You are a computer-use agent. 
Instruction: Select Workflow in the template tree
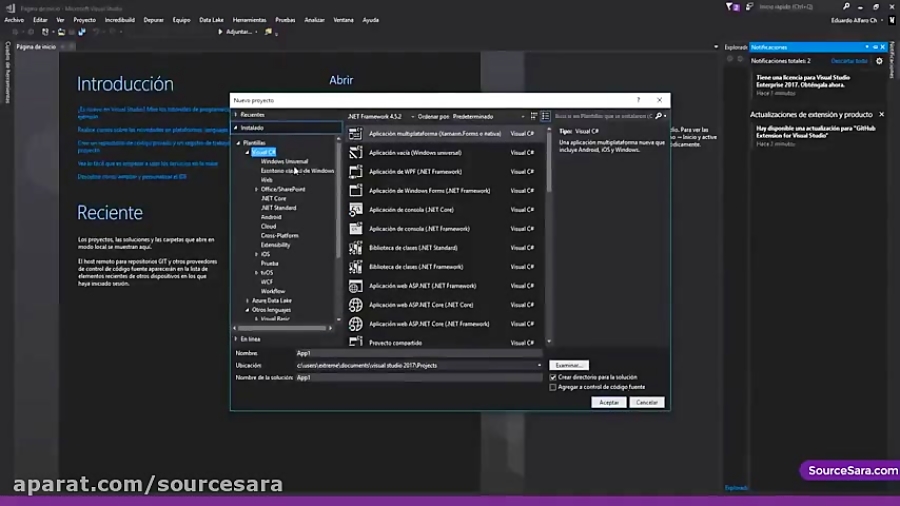[x=273, y=291]
